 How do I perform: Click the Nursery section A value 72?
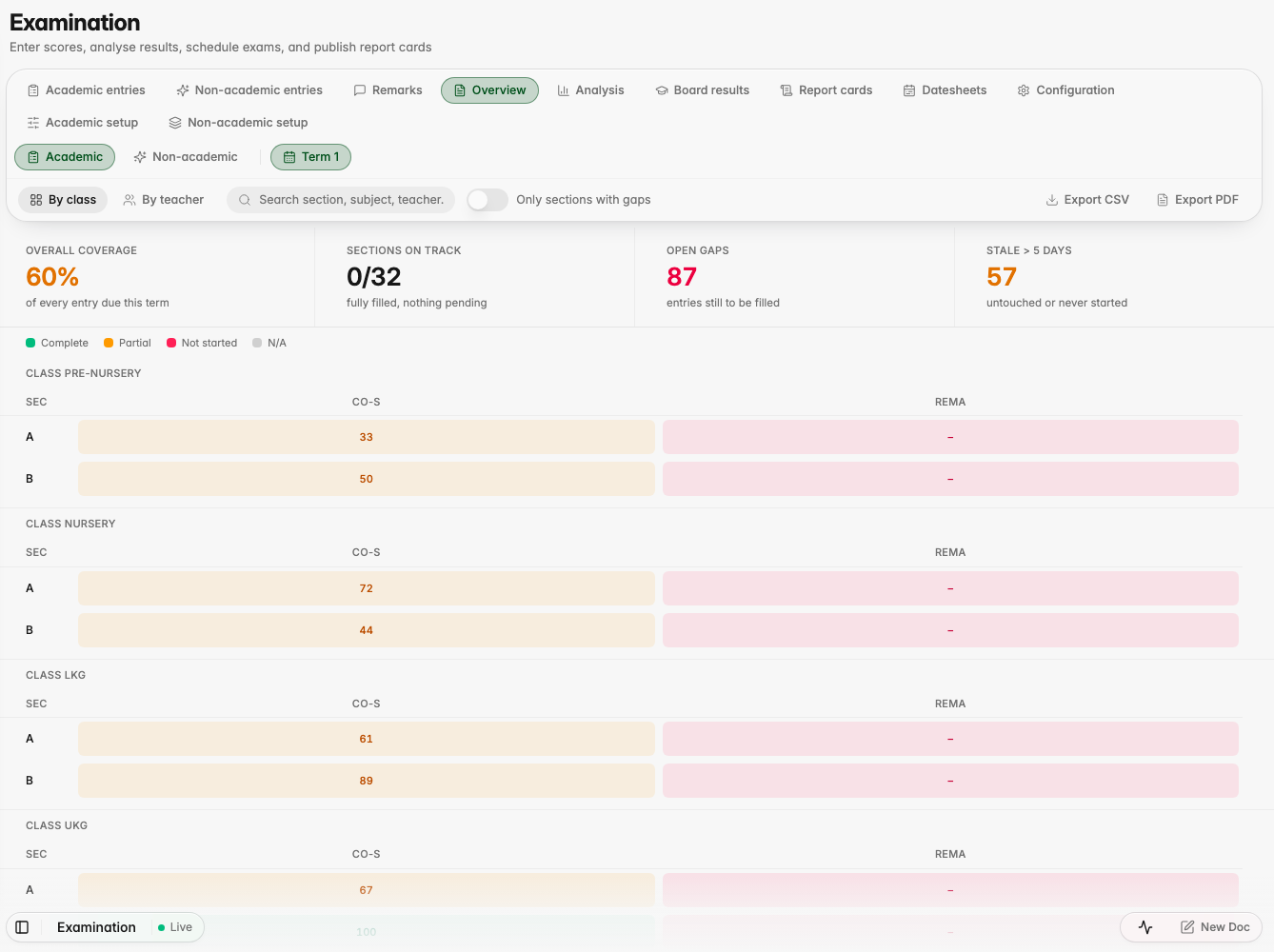[367, 588]
